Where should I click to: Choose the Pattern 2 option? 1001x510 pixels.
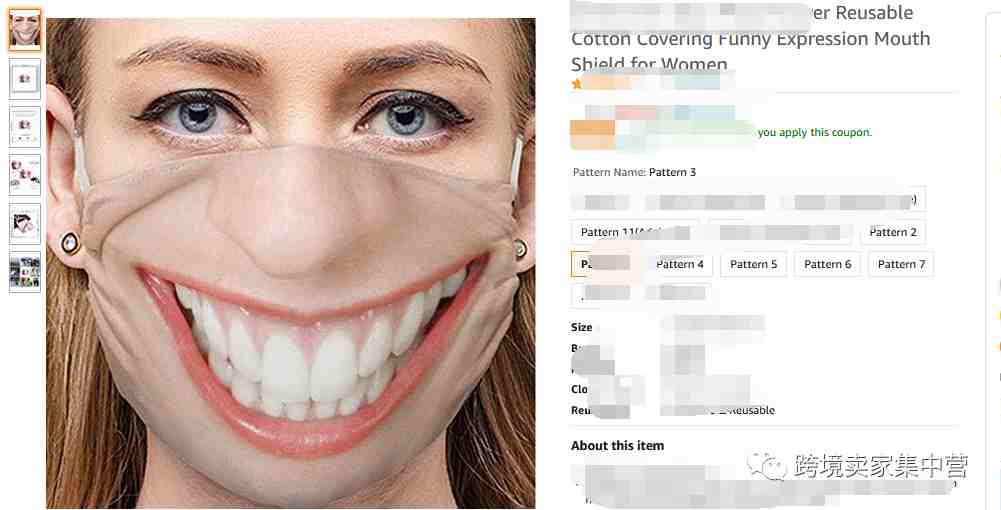click(x=892, y=232)
